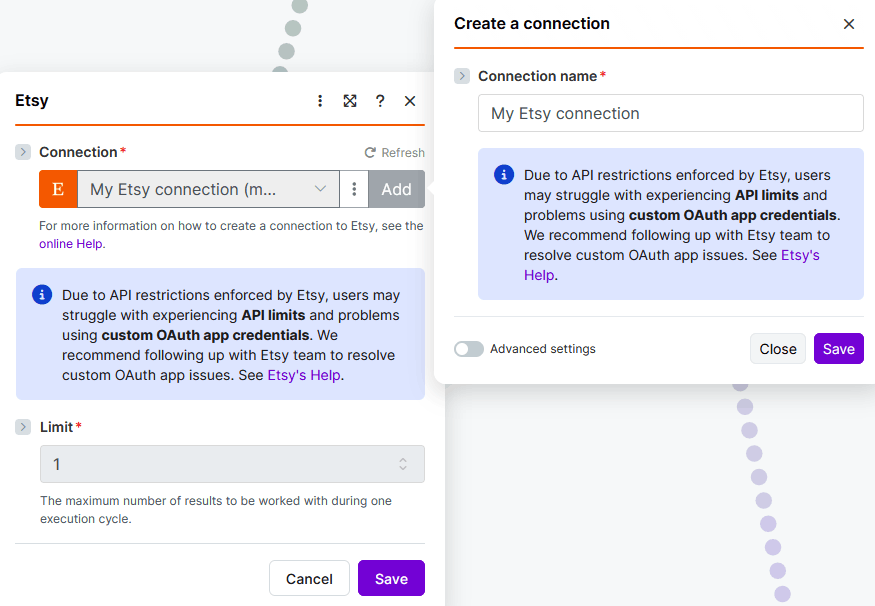Open help via the question mark icon
This screenshot has height=606, width=875.
click(x=380, y=100)
